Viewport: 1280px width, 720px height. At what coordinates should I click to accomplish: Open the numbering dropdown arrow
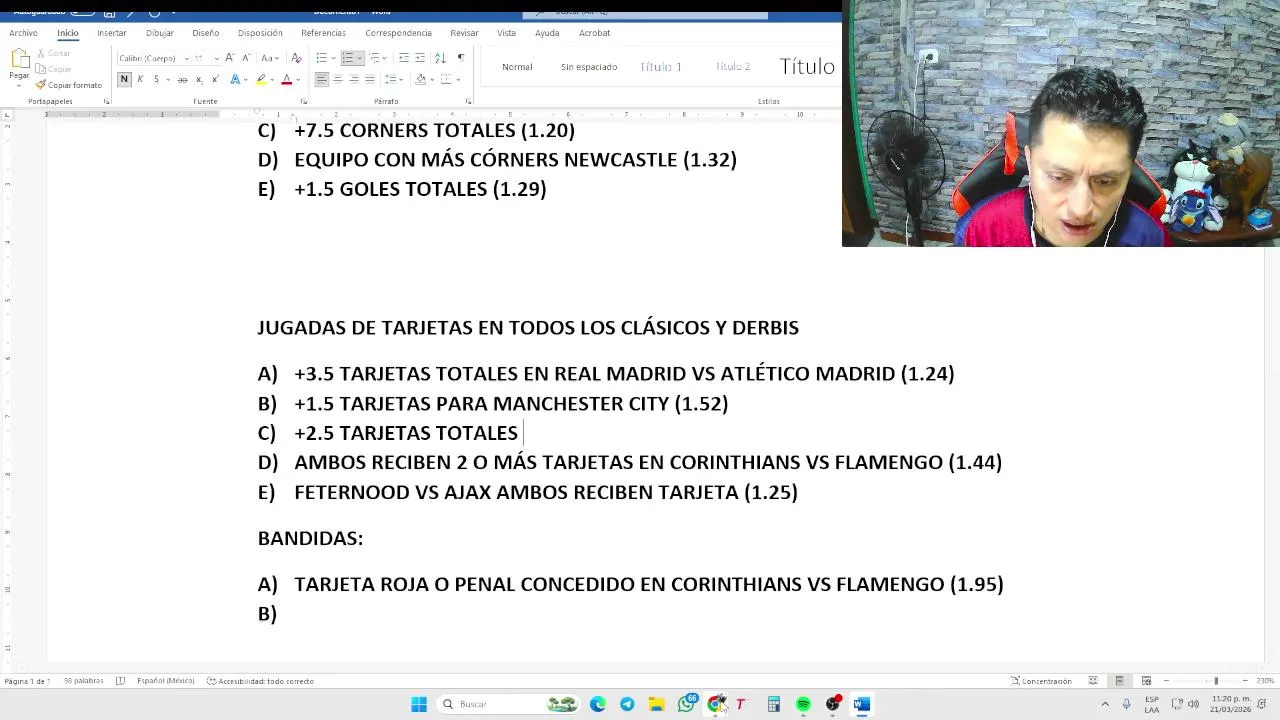(x=358, y=58)
